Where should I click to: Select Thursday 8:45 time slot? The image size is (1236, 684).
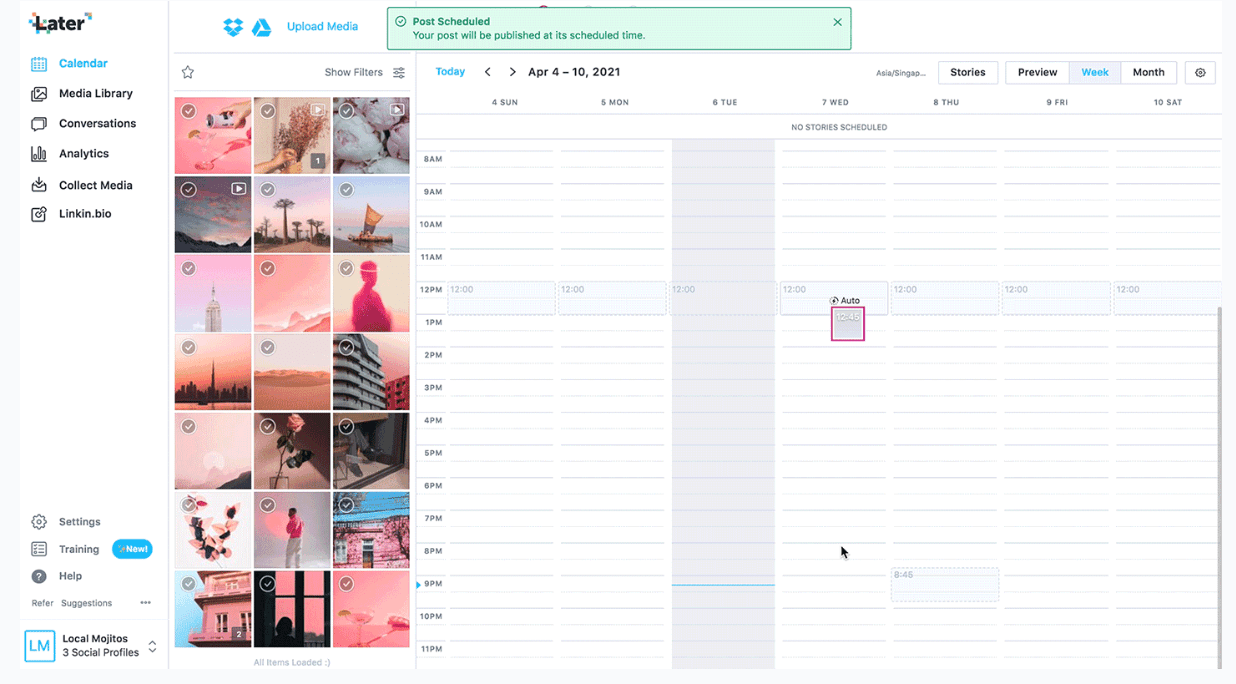click(x=945, y=585)
